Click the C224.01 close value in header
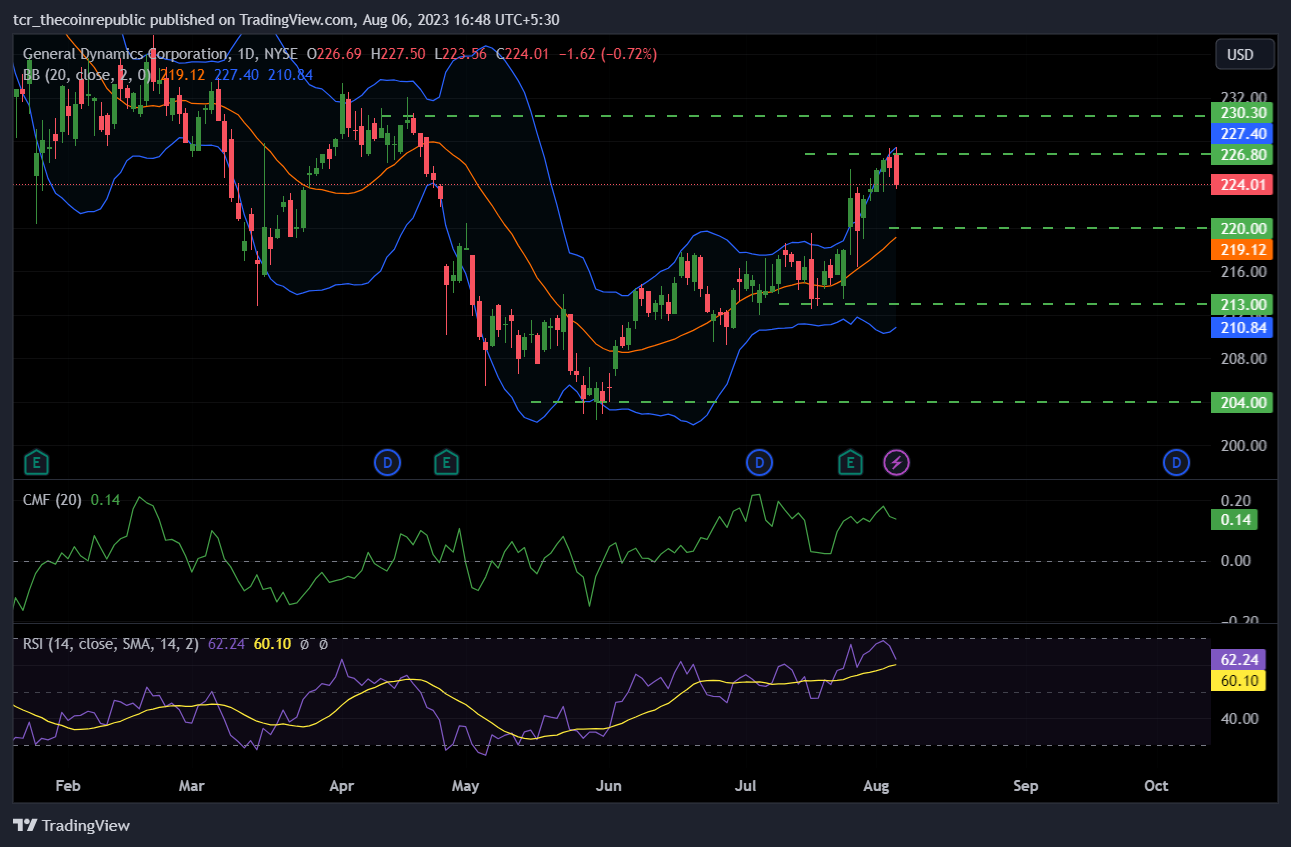 coord(523,54)
